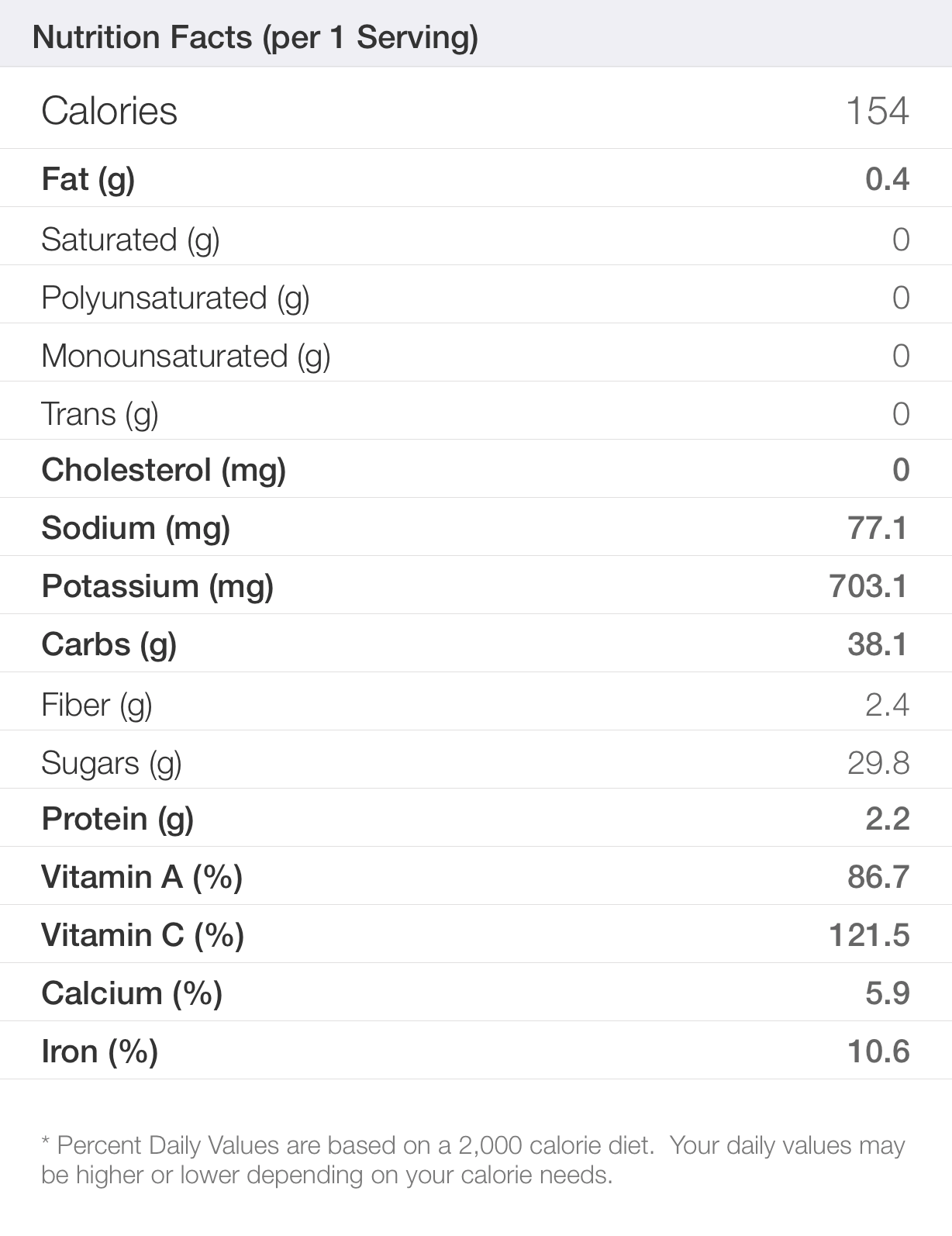Click the 154 calories value
The height and width of the screenshot is (1236, 952).
(877, 111)
